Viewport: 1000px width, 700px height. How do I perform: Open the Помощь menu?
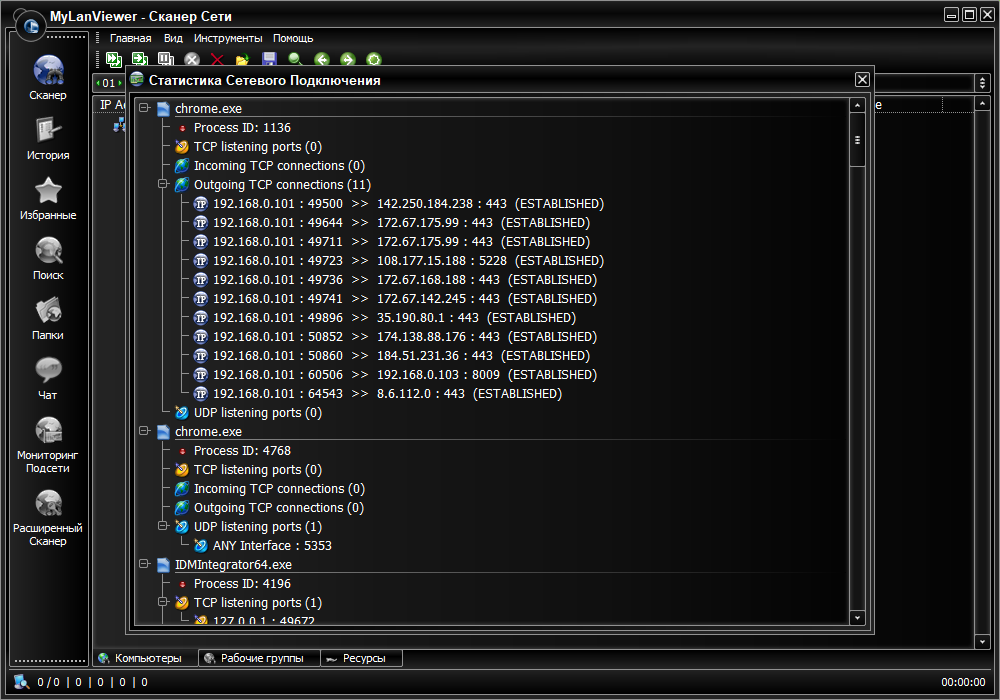pyautogui.click(x=293, y=38)
